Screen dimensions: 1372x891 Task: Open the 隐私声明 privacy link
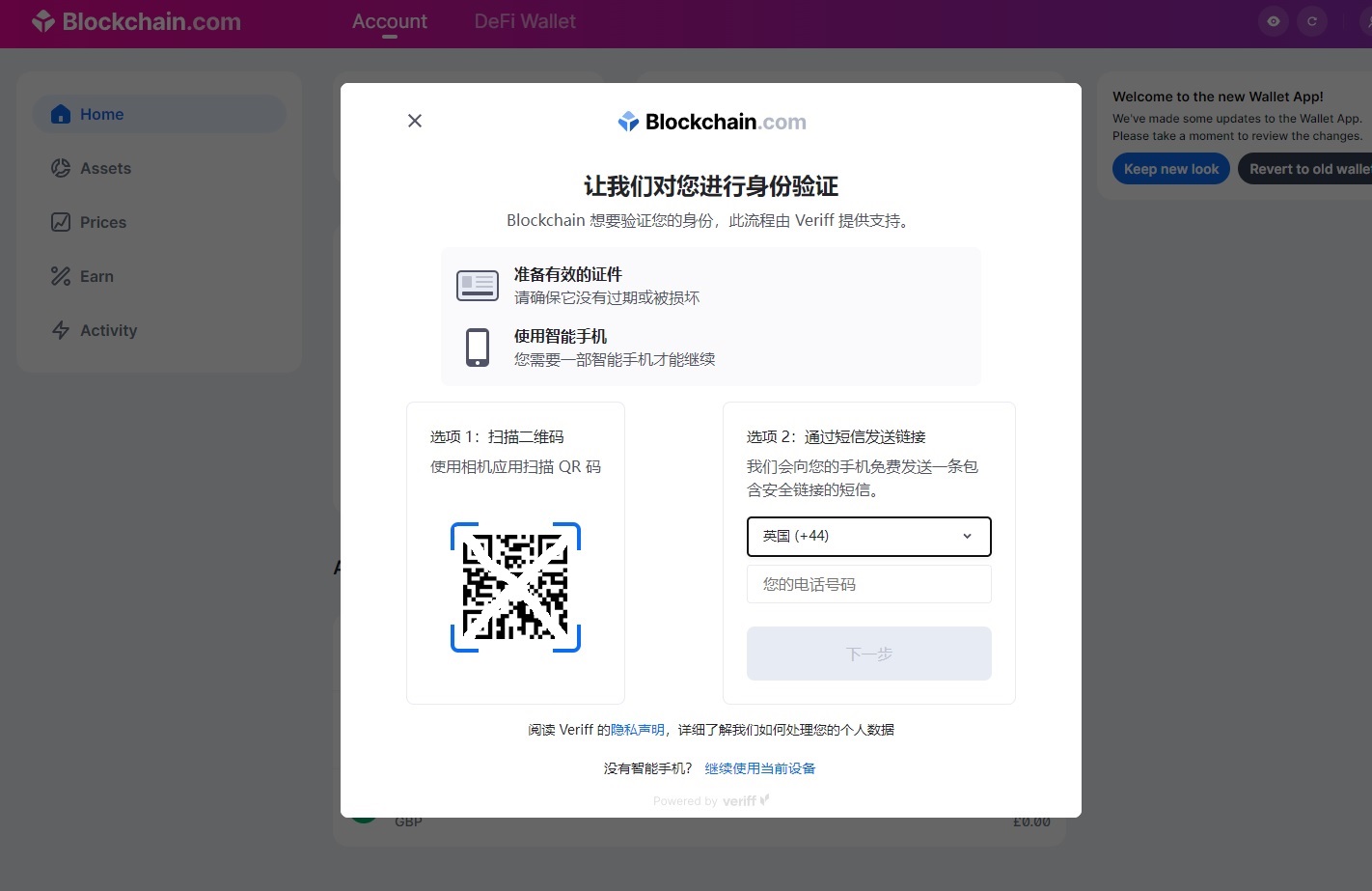638,730
